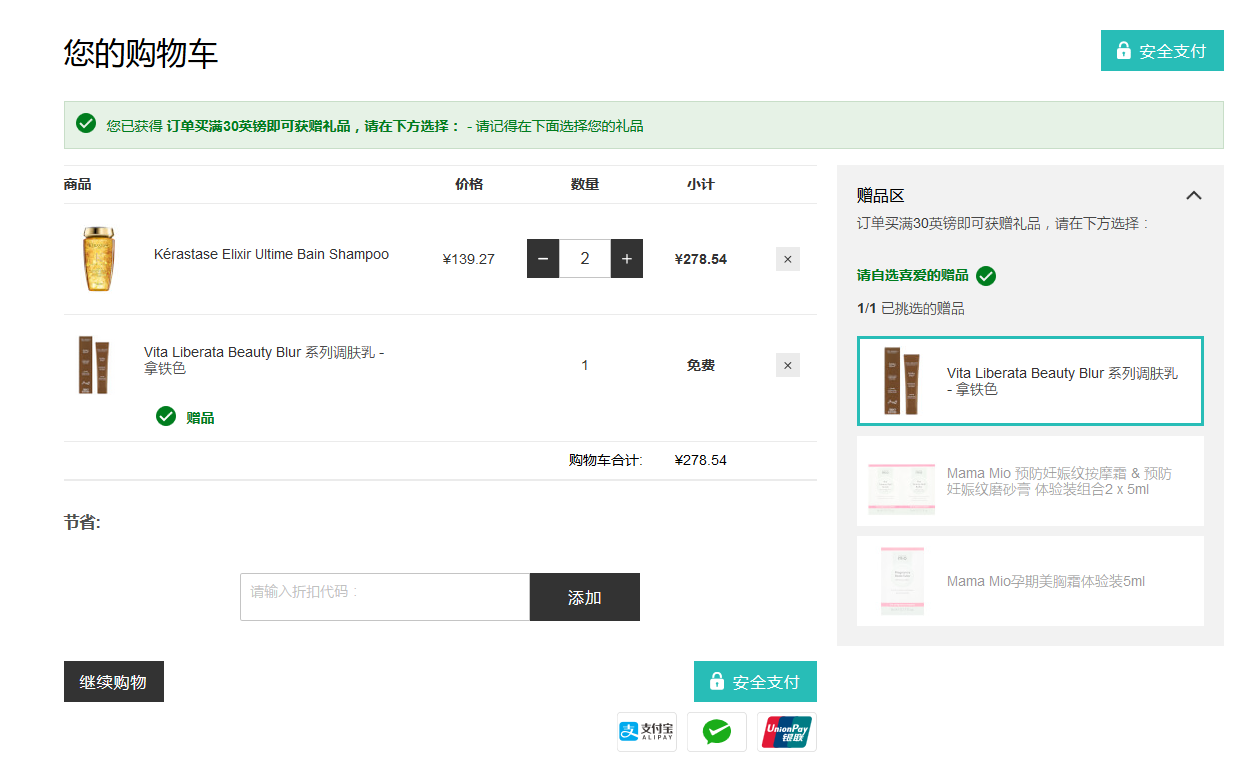This screenshot has height=770, width=1245.
Task: Click the Vita Liberata thumbnail in cart
Action: tap(93, 365)
